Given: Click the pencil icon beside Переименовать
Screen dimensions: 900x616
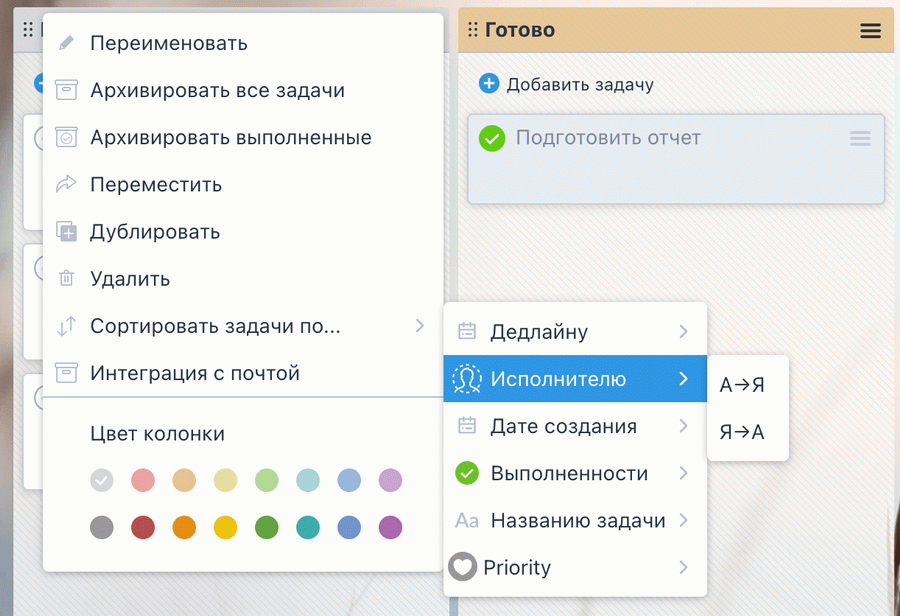Looking at the screenshot, I should tap(66, 43).
